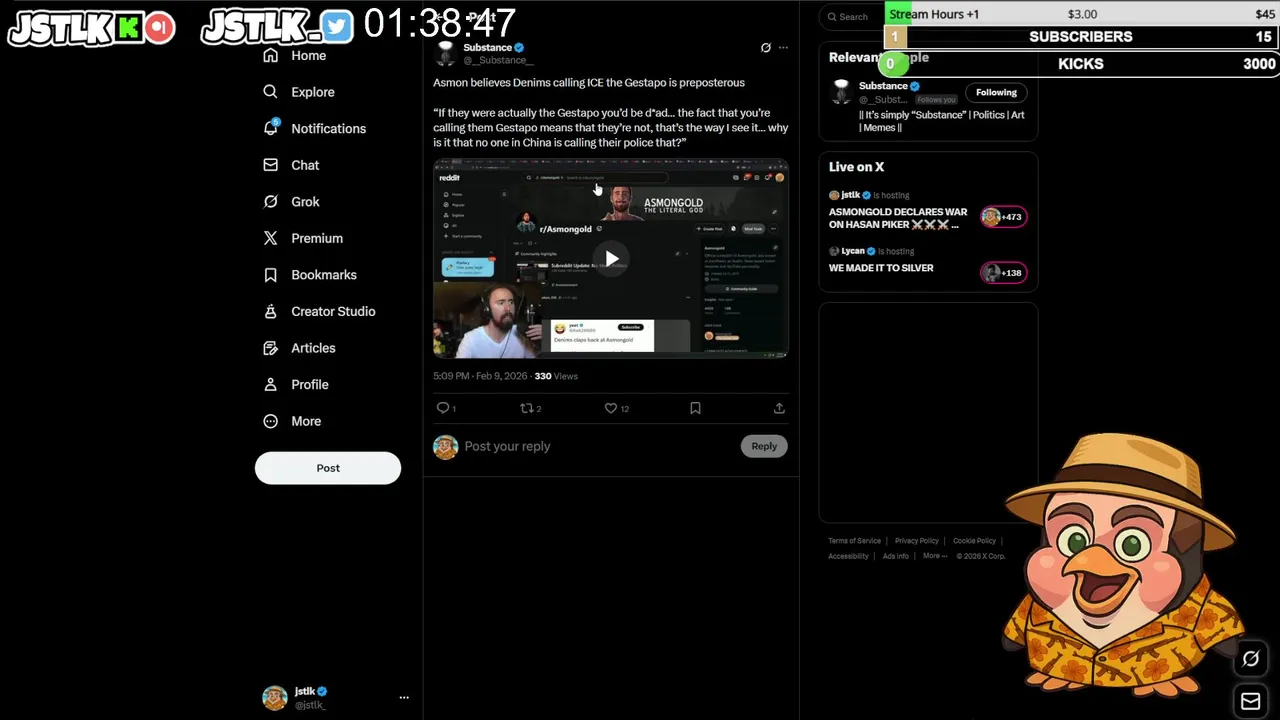The height and width of the screenshot is (720, 1280).
Task: Click the KICKS goal bar
Action: (x=1080, y=64)
